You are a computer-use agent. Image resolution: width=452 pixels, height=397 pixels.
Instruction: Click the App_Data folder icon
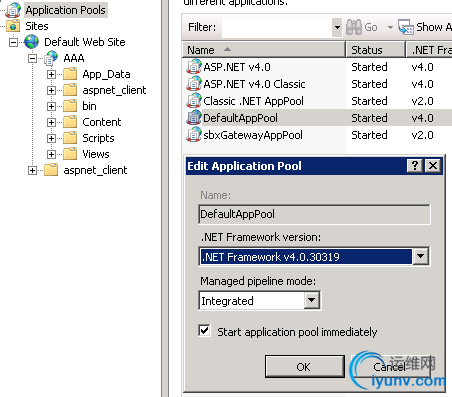click(x=70, y=74)
